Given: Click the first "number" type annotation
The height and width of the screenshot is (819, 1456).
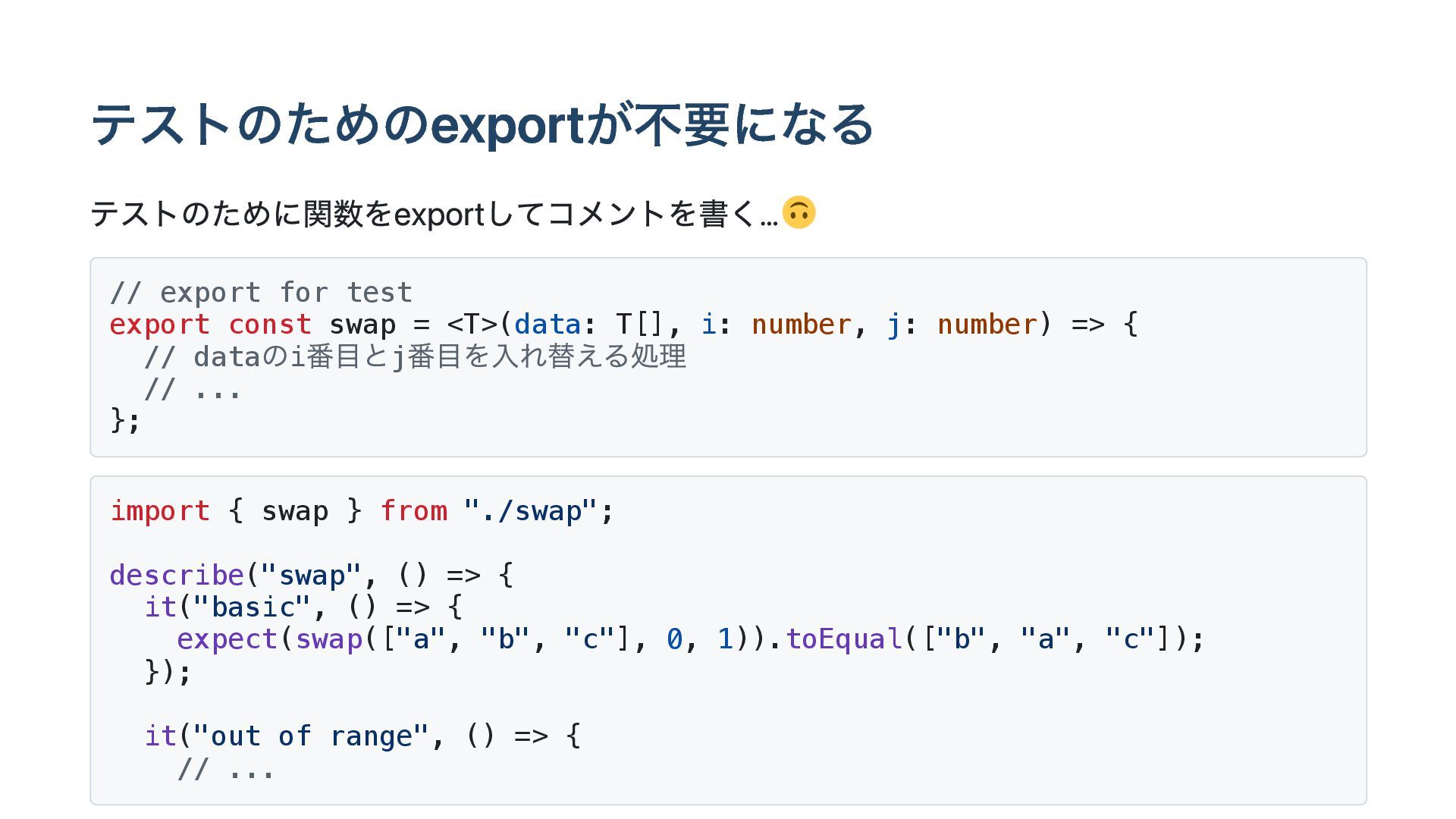Looking at the screenshot, I should tap(801, 325).
